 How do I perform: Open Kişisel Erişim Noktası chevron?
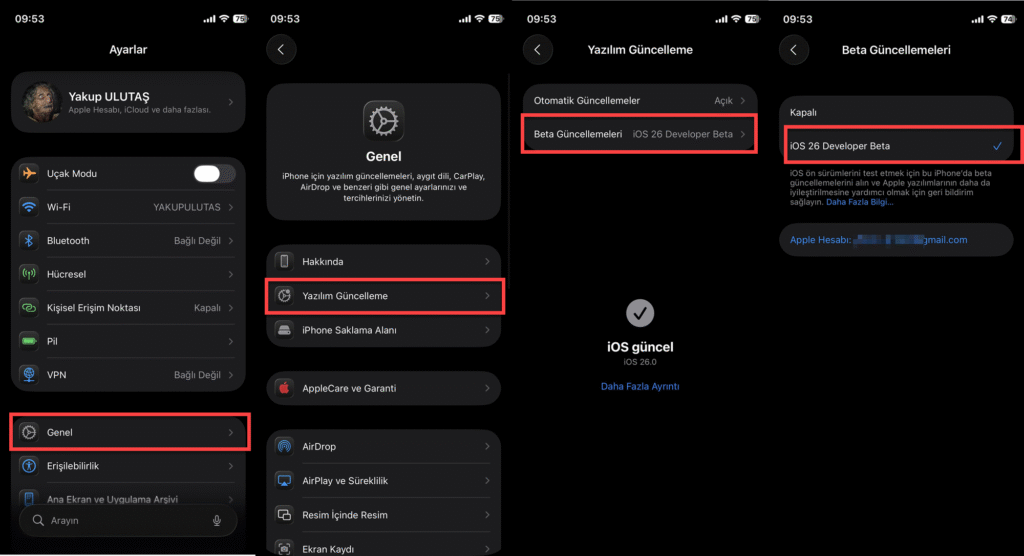231,308
